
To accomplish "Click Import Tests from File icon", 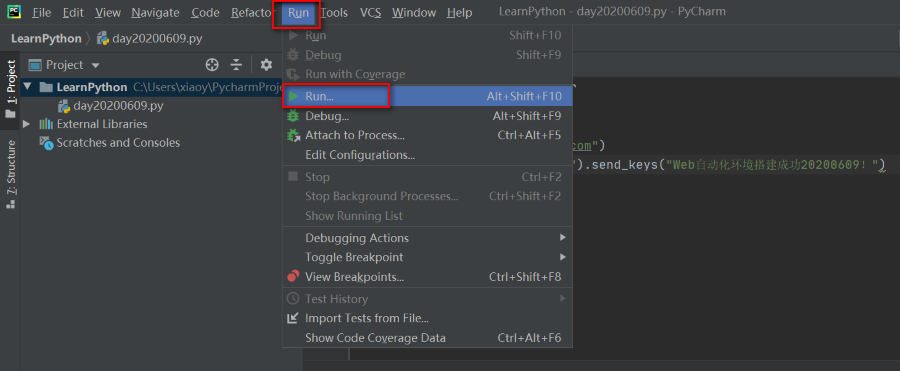I will click(293, 318).
